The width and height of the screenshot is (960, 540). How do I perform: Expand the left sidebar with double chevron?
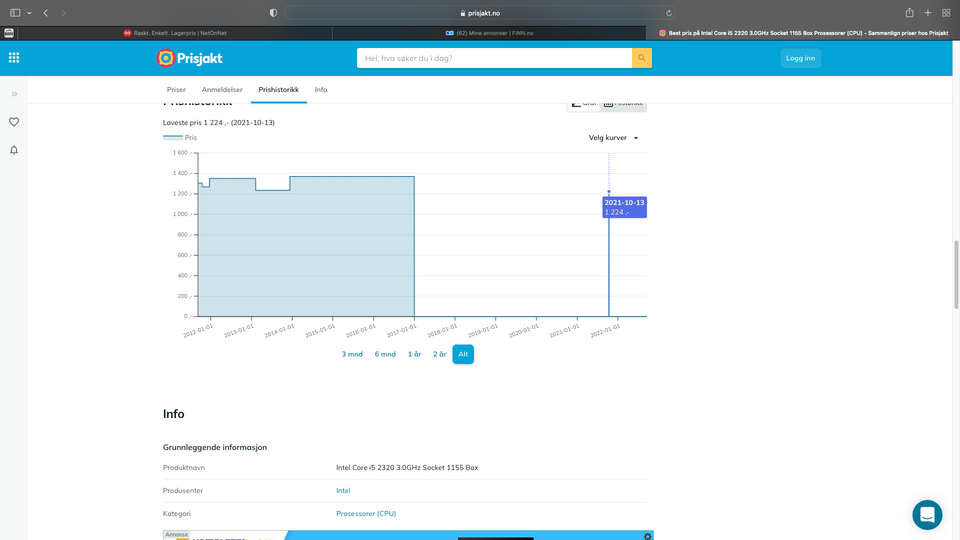point(14,94)
